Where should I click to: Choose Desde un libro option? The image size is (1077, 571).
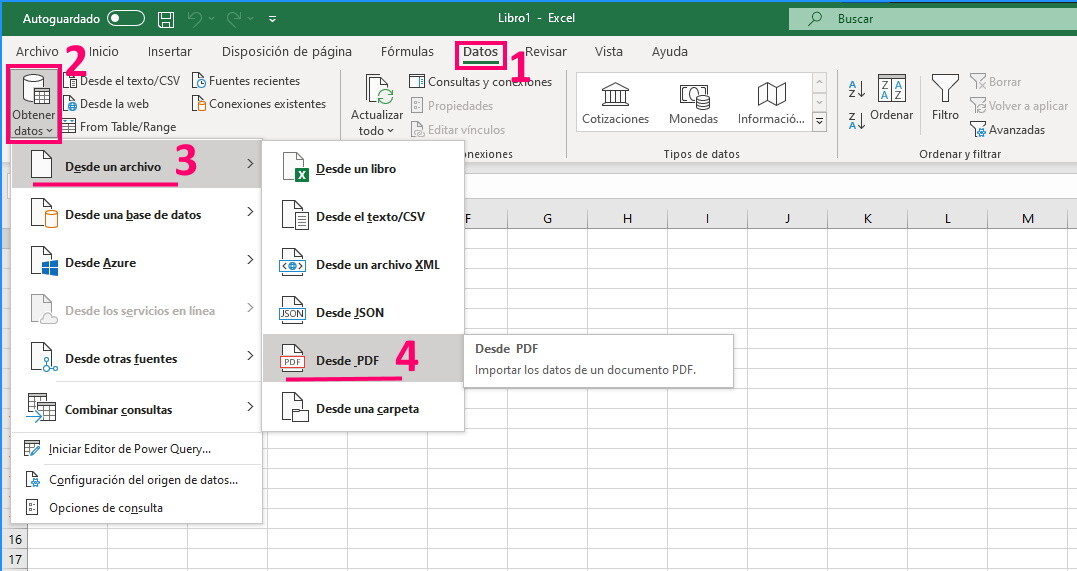pyautogui.click(x=363, y=168)
